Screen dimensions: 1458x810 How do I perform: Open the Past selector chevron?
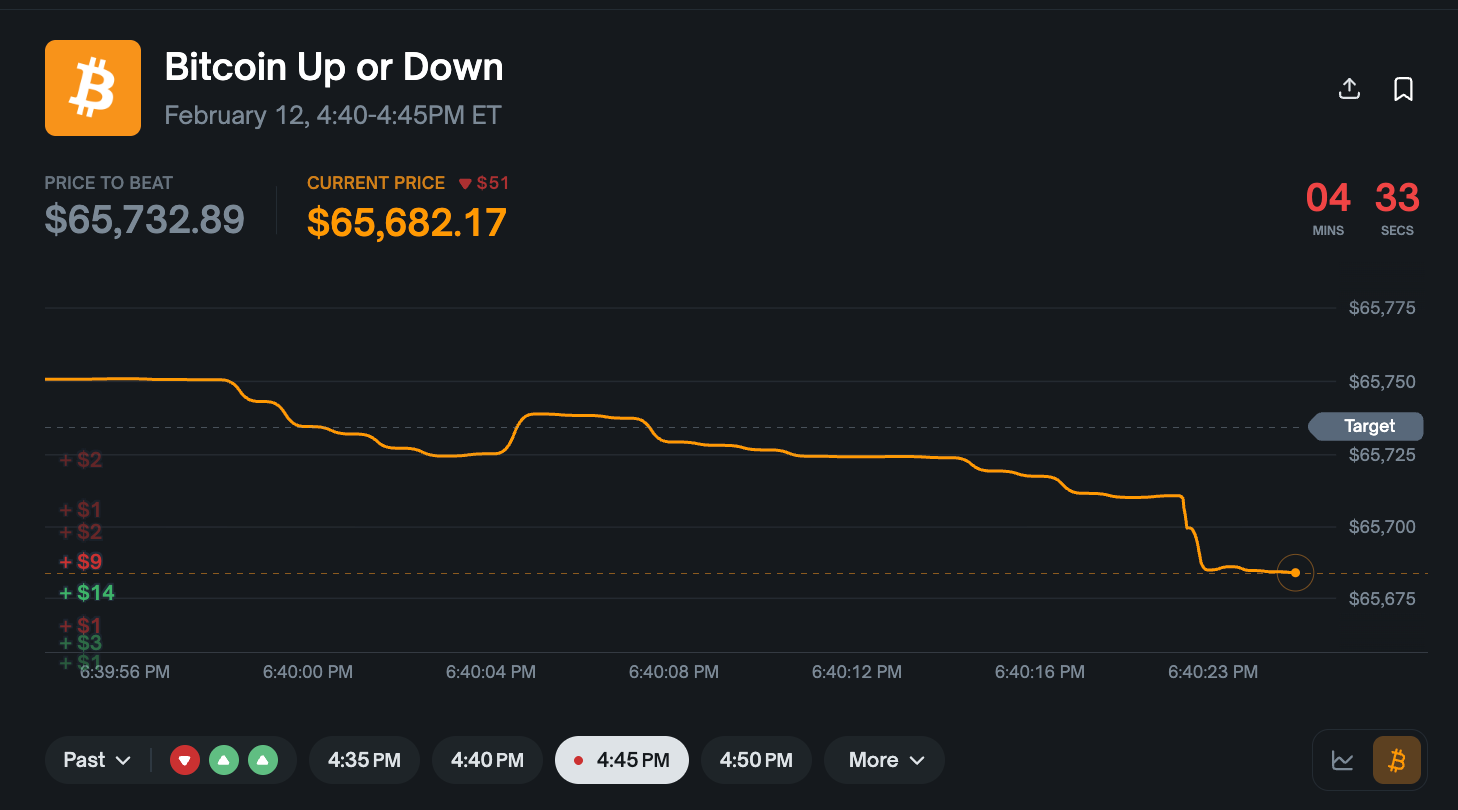tap(125, 759)
